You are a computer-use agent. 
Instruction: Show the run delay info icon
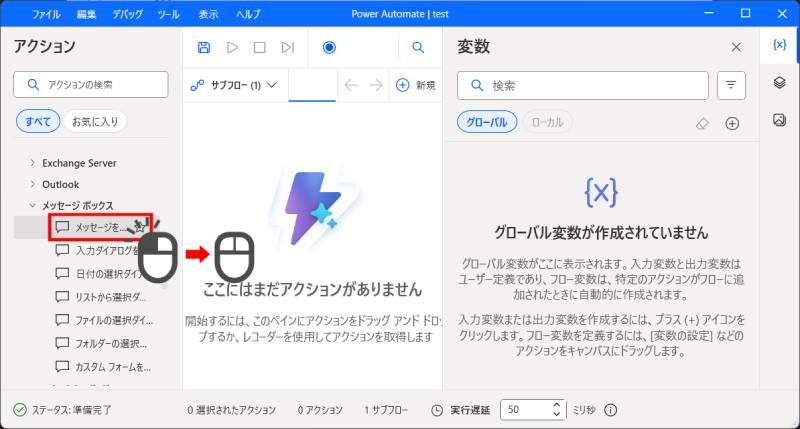tap(611, 410)
